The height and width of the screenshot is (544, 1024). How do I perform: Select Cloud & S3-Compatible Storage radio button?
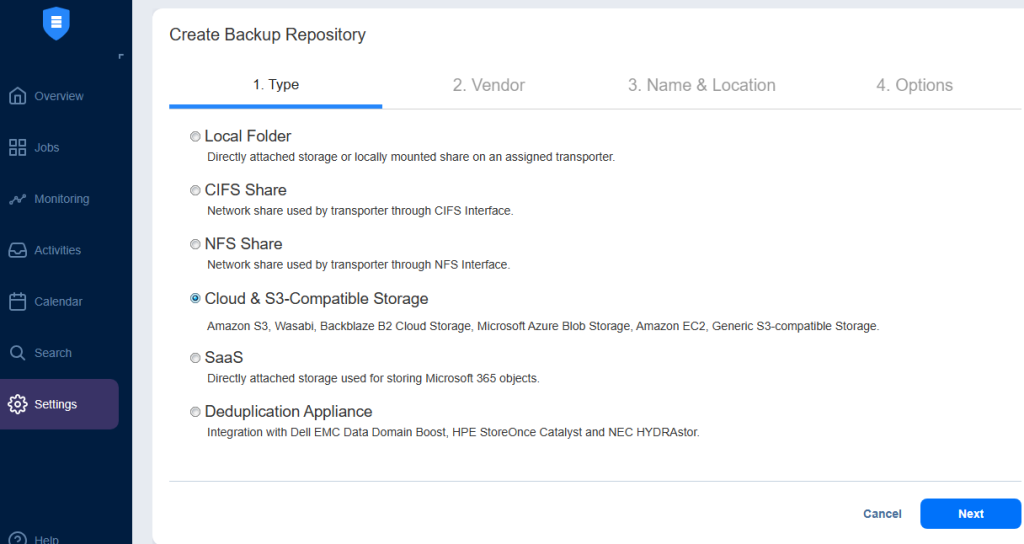coord(195,298)
